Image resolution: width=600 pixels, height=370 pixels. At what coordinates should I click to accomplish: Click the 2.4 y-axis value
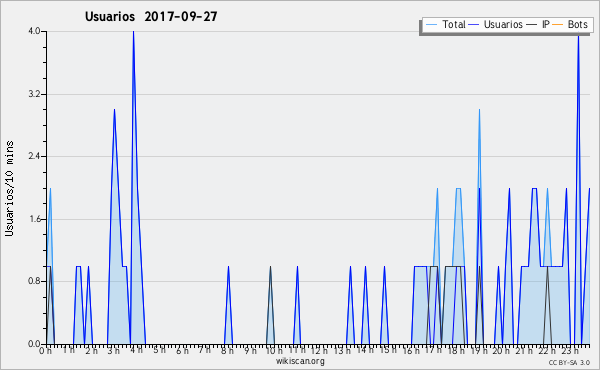pos(34,156)
